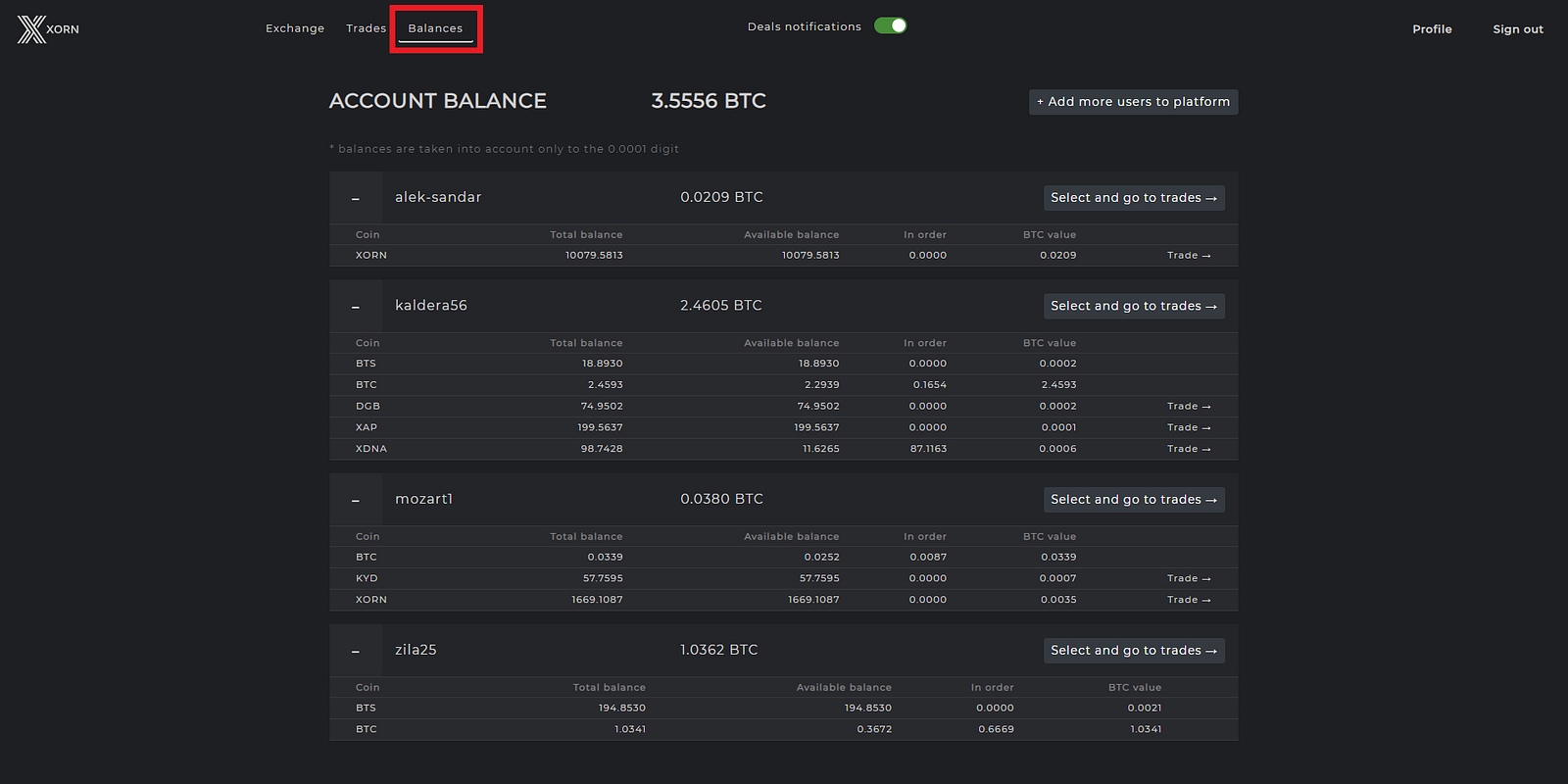Click the BTC value 0.0035
1568x784 pixels.
click(x=1058, y=600)
